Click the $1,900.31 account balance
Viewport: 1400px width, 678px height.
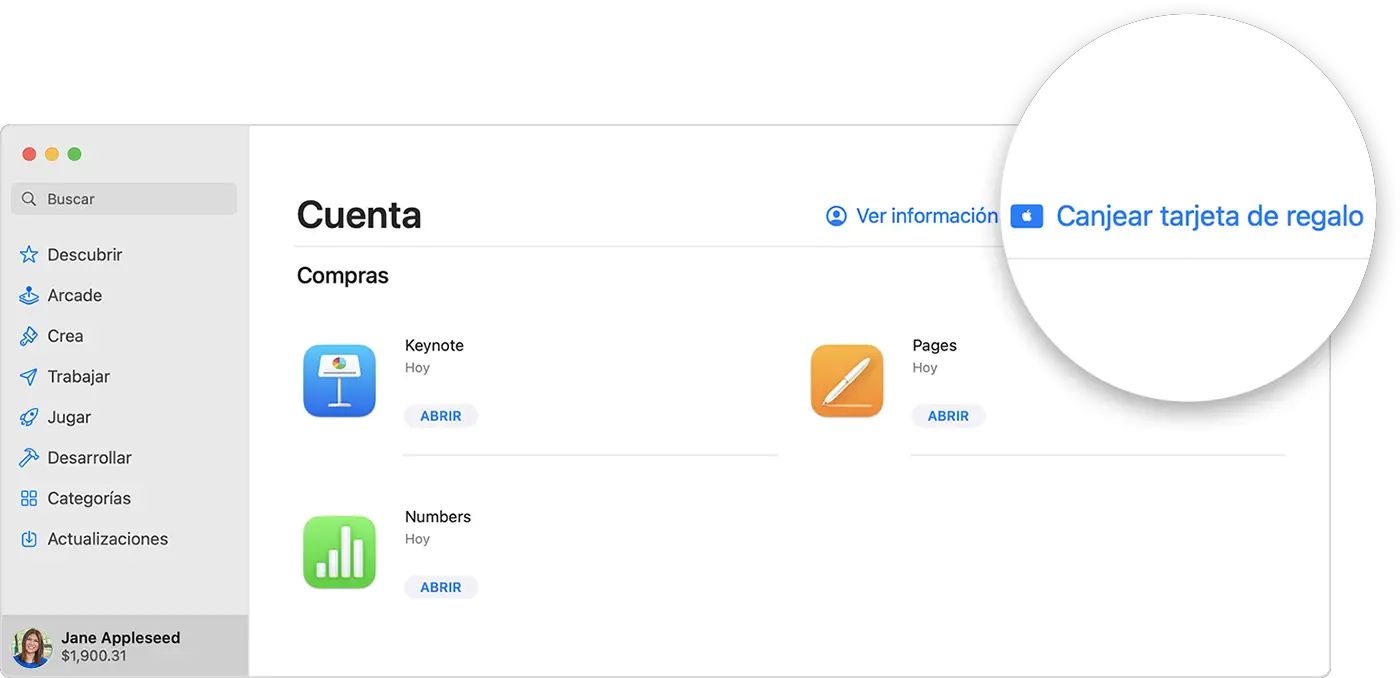point(94,657)
